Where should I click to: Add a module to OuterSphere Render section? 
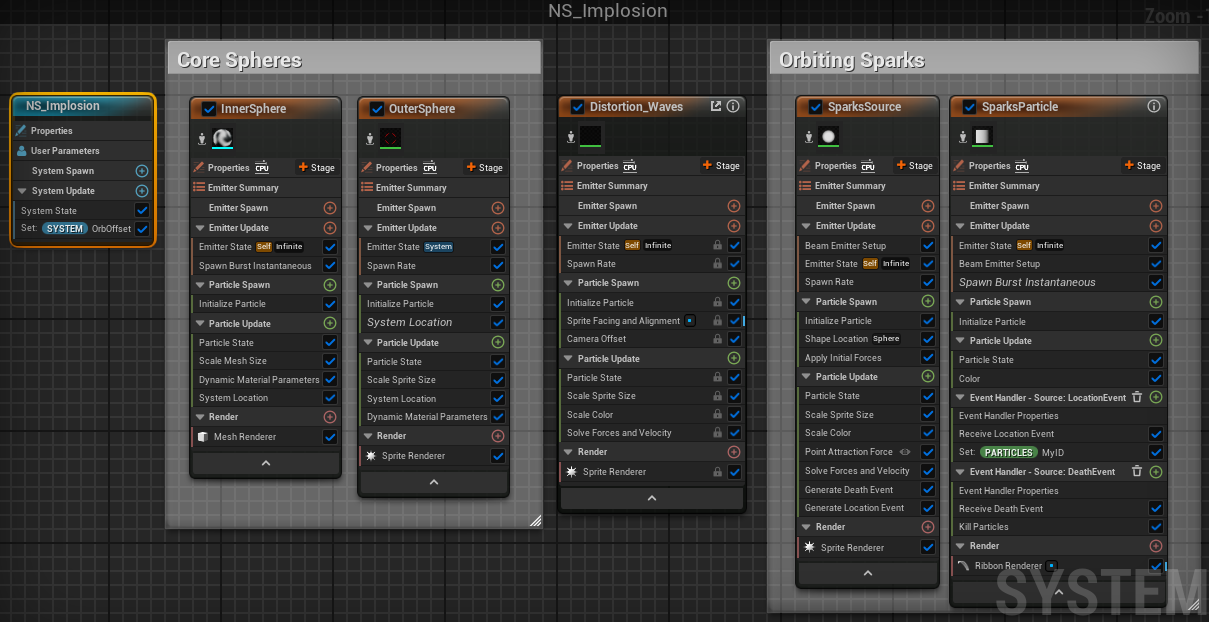(x=498, y=436)
